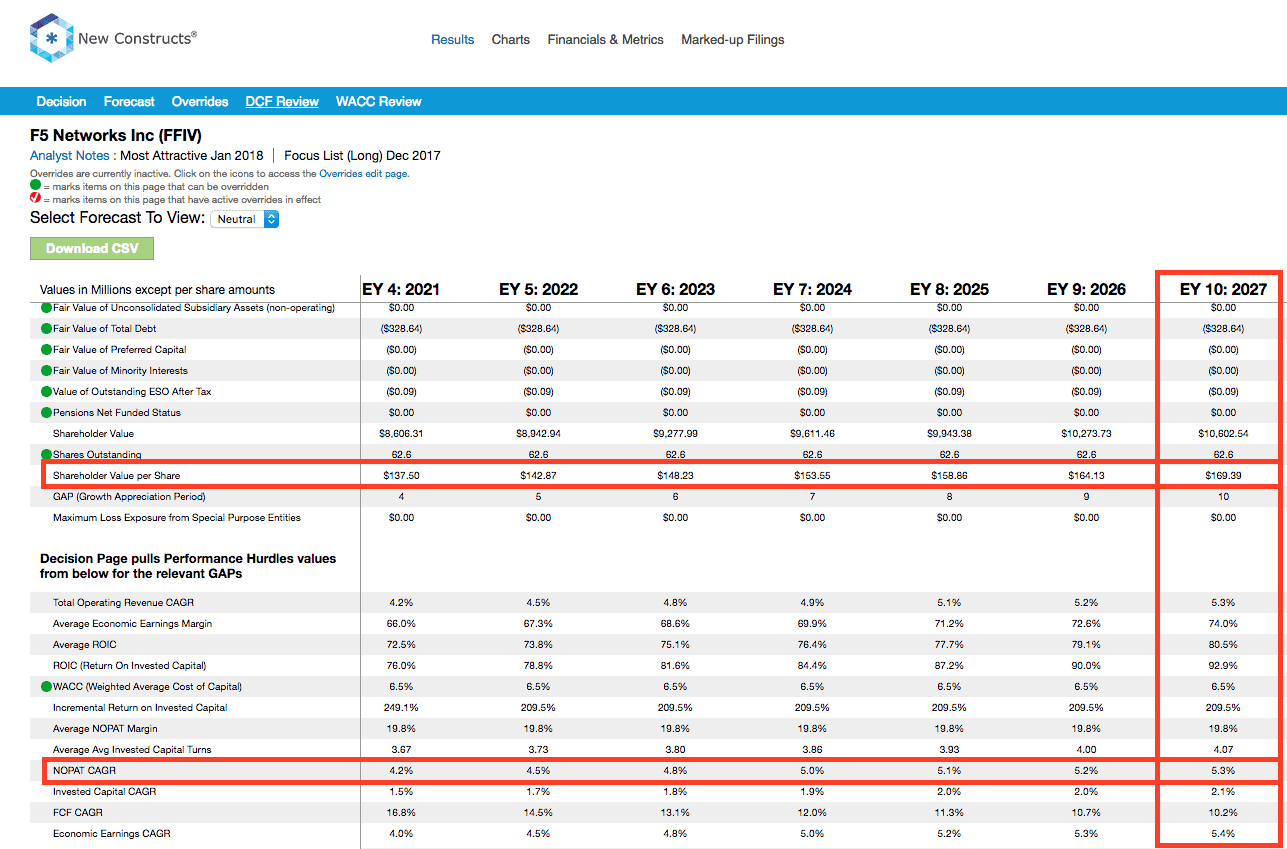Open Marked-up Filings navigation item
This screenshot has height=849, width=1287.
(x=733, y=40)
